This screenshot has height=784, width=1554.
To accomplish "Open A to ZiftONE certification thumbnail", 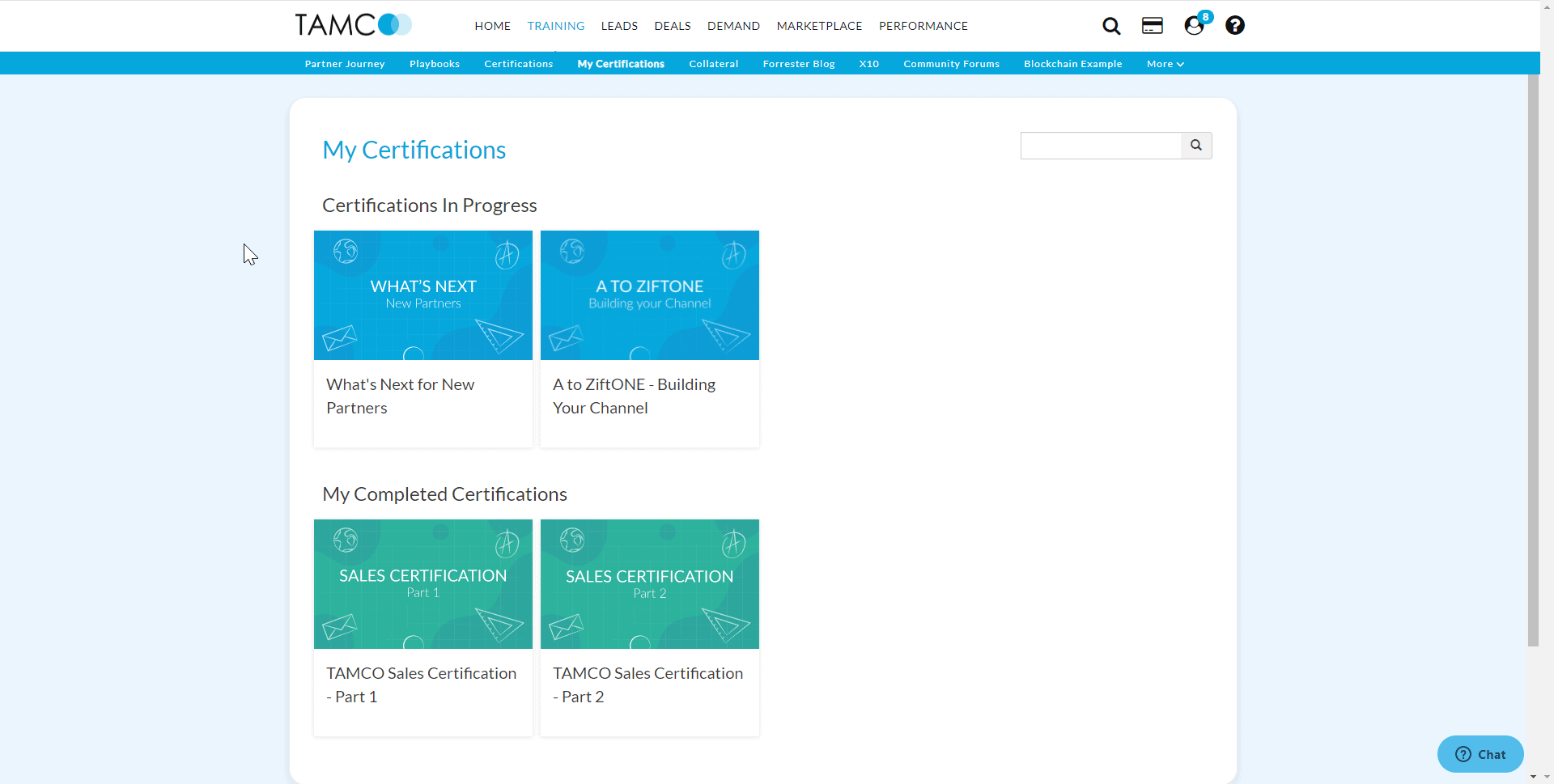I will pos(650,295).
